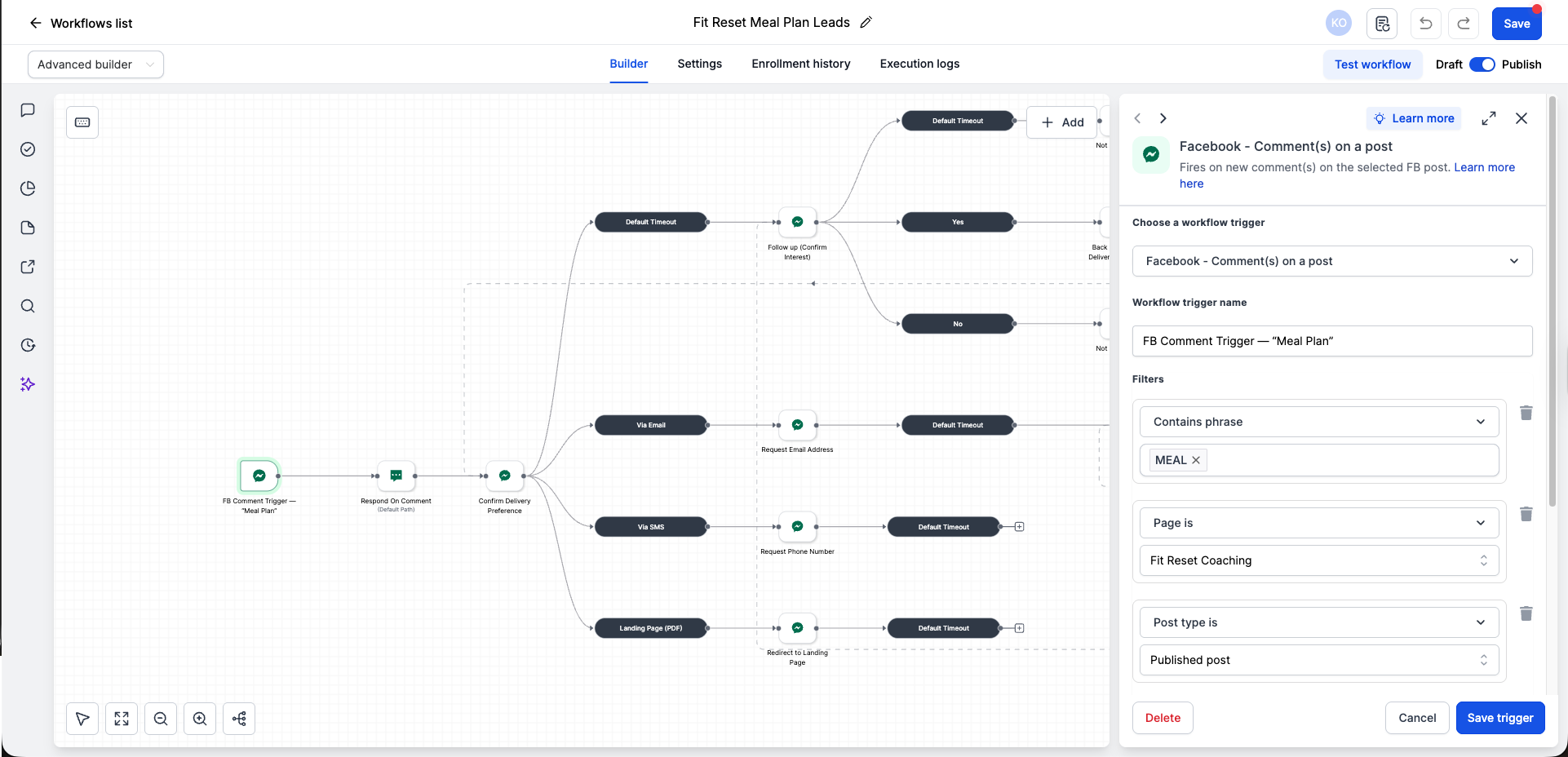1568x757 pixels.
Task: Click the redo arrow icon
Action: [x=1464, y=24]
